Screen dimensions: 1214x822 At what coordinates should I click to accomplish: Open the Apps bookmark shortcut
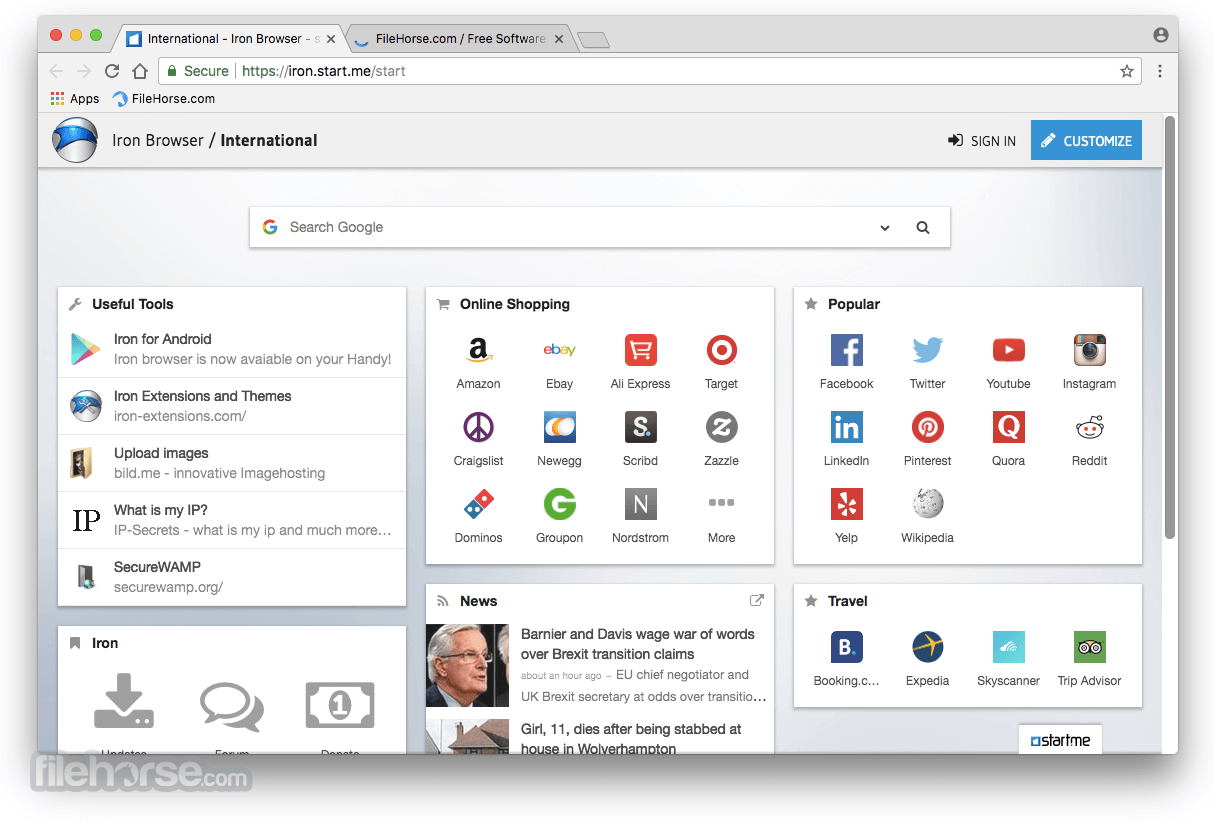(x=75, y=99)
